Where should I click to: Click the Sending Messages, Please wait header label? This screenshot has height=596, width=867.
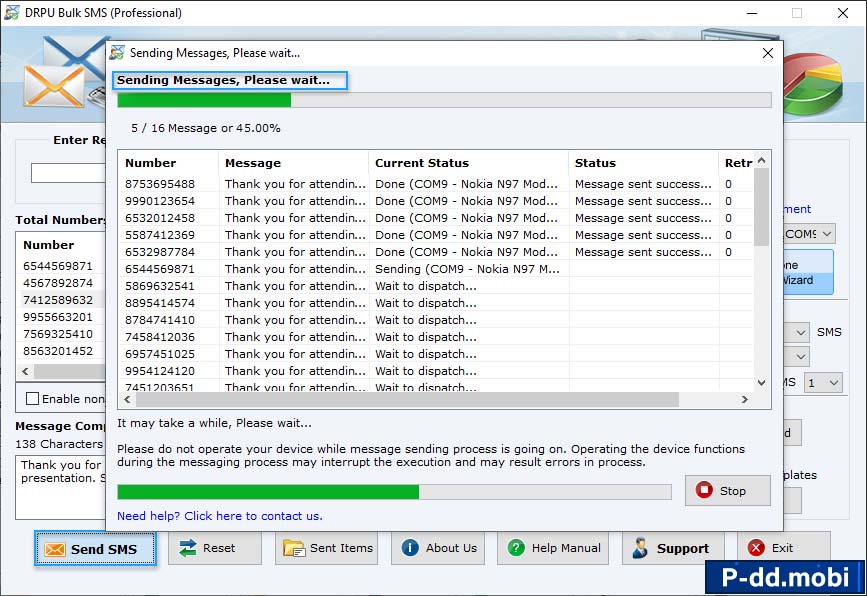click(223, 80)
